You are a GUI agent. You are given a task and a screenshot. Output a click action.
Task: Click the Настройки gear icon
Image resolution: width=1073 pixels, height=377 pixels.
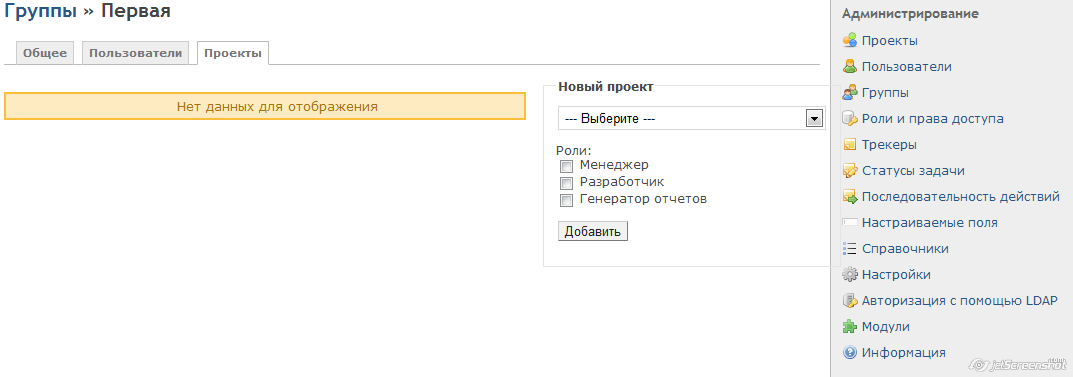coord(849,274)
